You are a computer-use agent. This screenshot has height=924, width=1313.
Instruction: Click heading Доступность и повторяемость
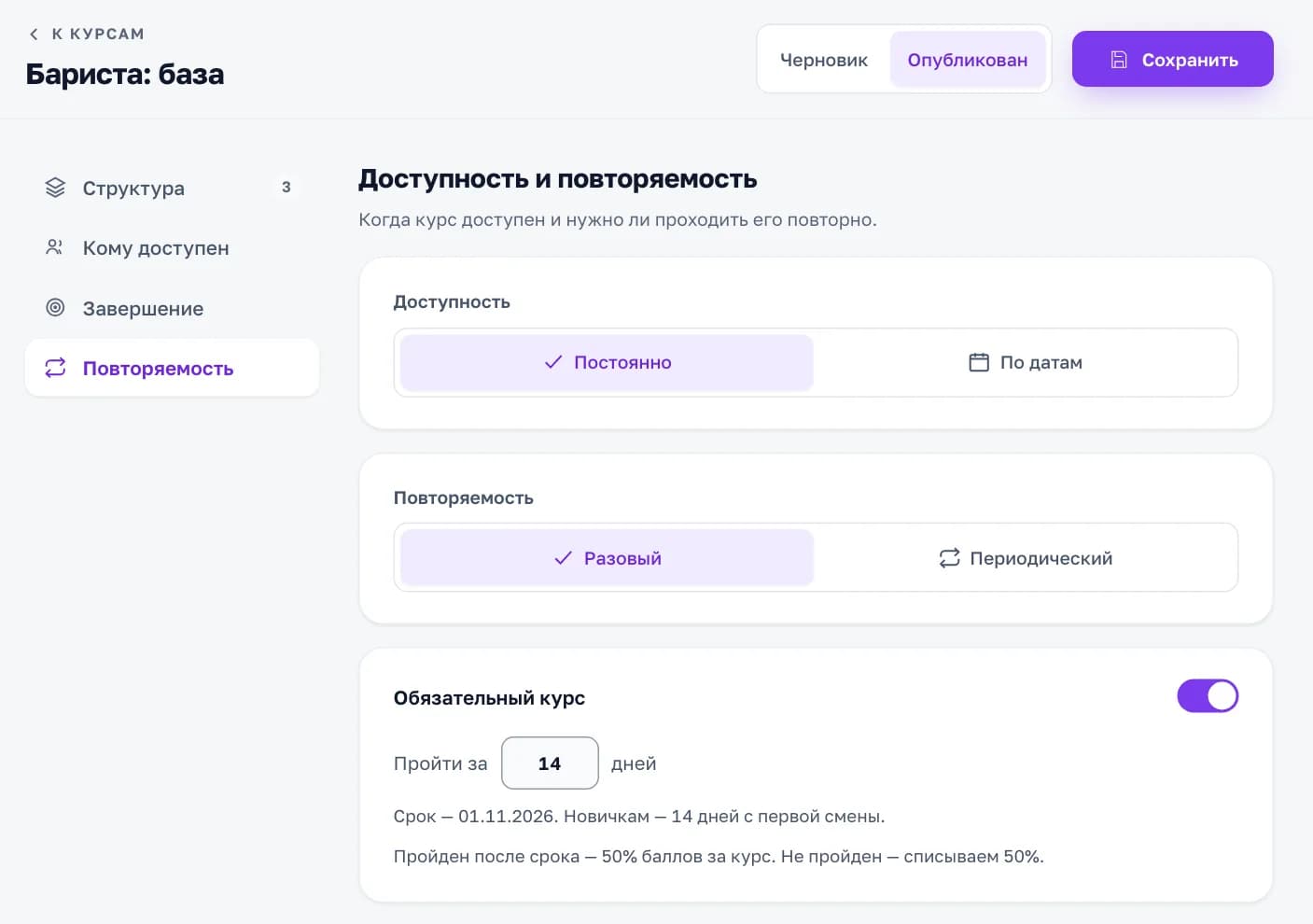[x=557, y=178]
